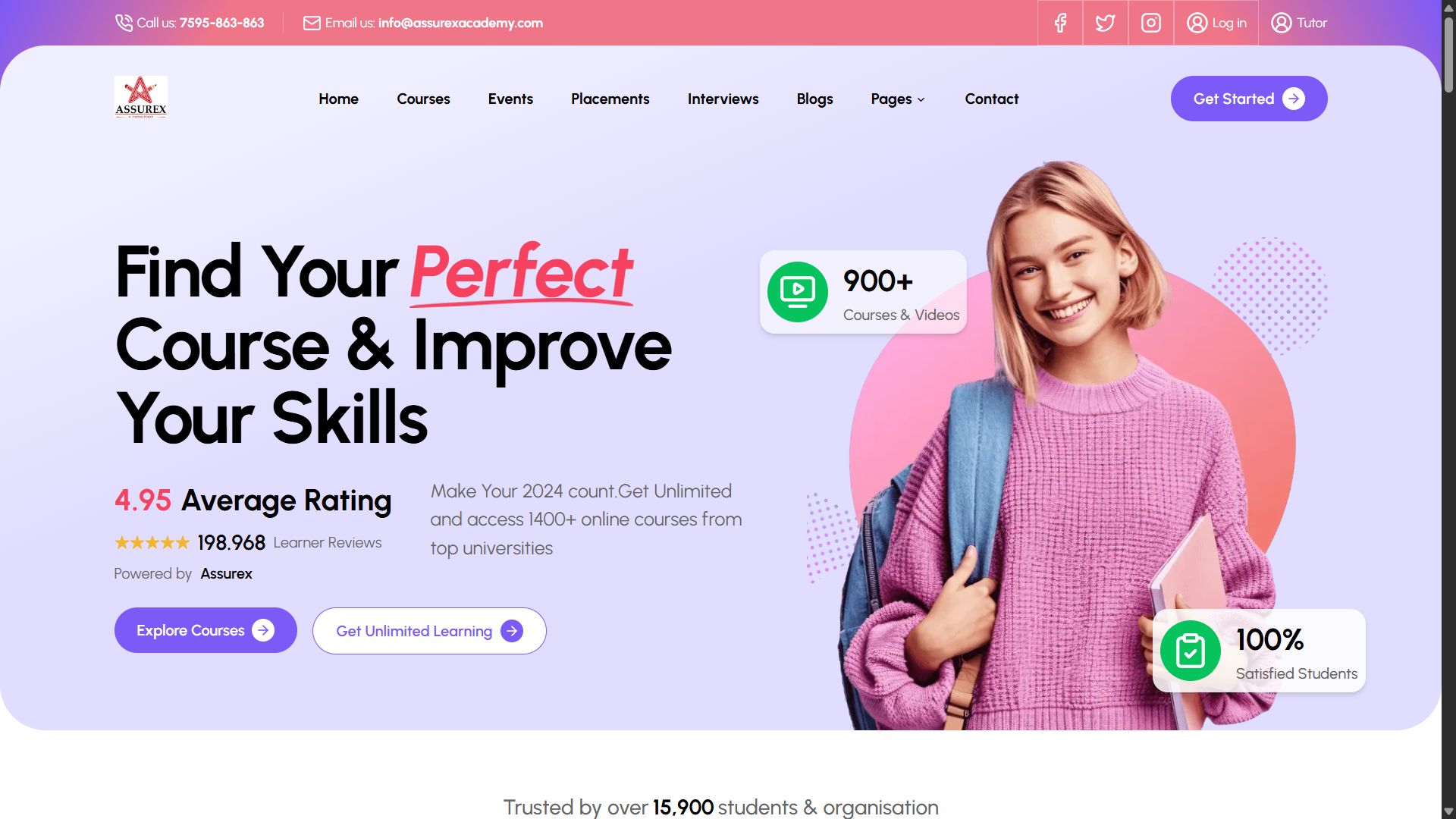
Task: Click the Explore Courses button
Action: (206, 630)
